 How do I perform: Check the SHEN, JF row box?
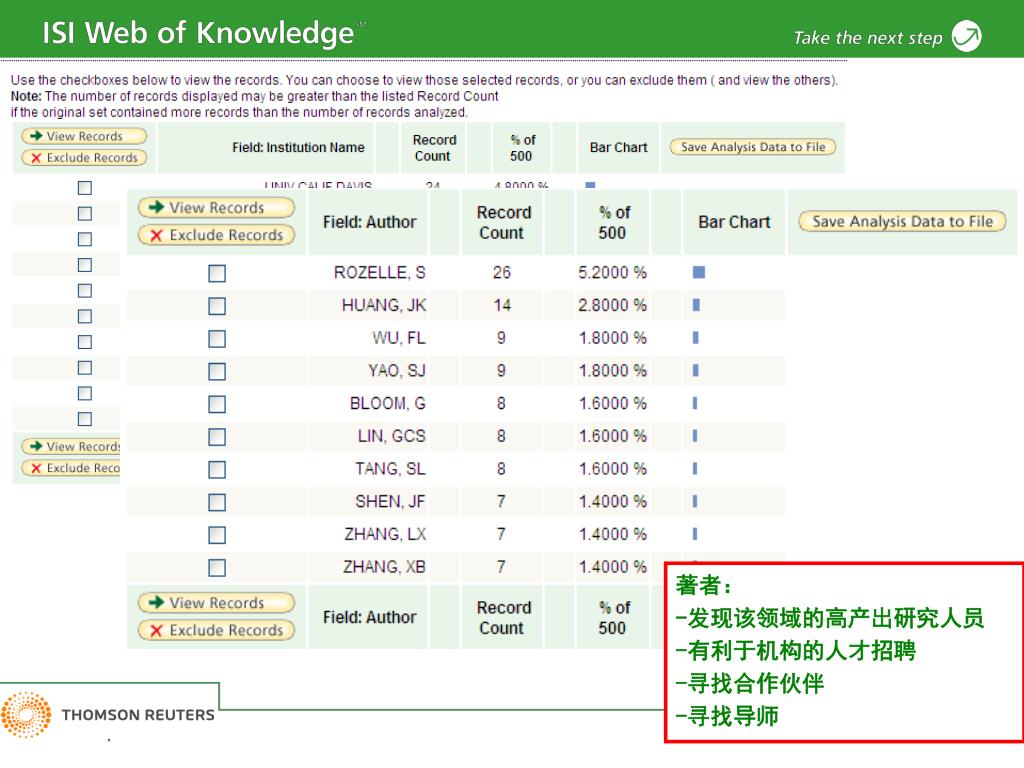tap(217, 502)
